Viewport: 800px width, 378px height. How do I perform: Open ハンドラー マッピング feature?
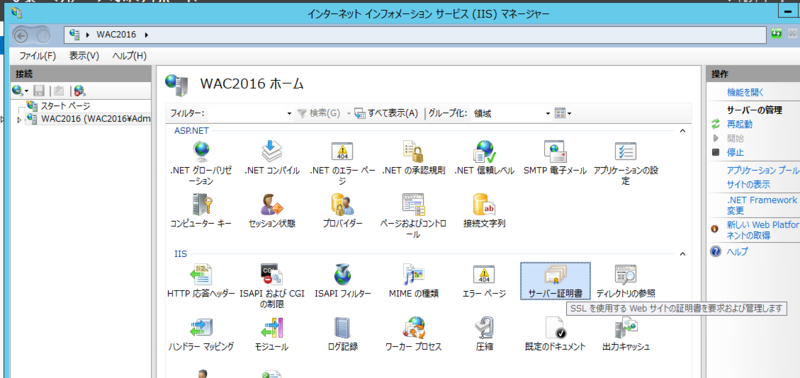coord(201,335)
